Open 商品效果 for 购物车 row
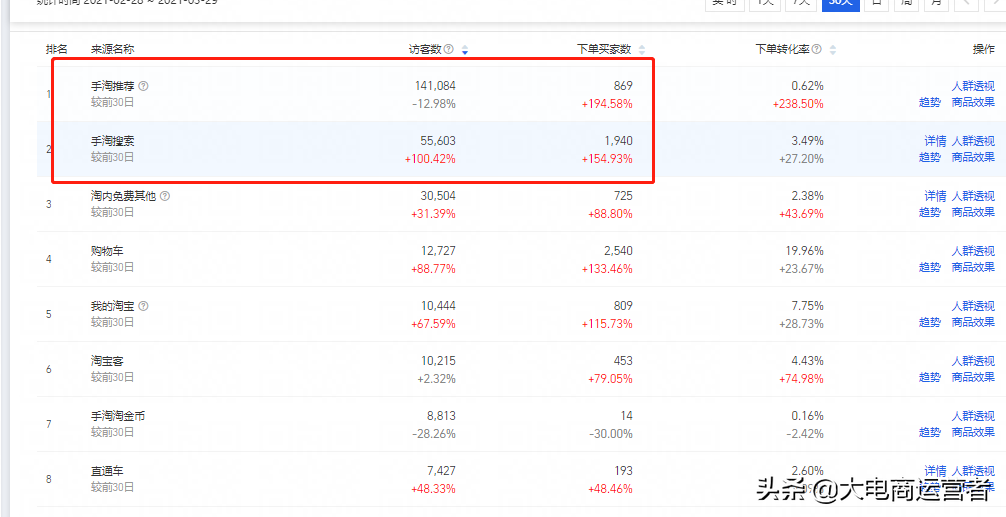The height and width of the screenshot is (517, 1006). 973,267
